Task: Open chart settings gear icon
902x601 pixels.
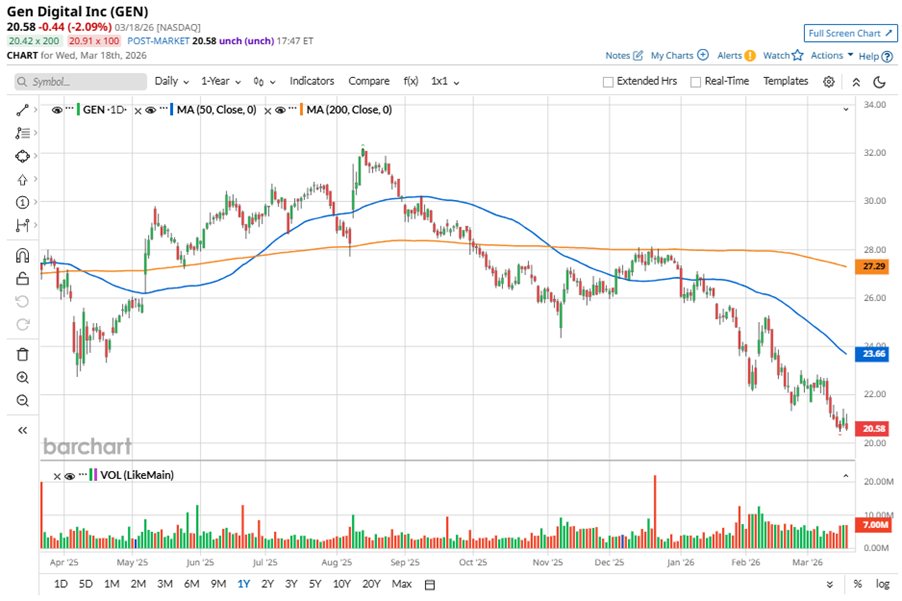Action: (x=829, y=82)
